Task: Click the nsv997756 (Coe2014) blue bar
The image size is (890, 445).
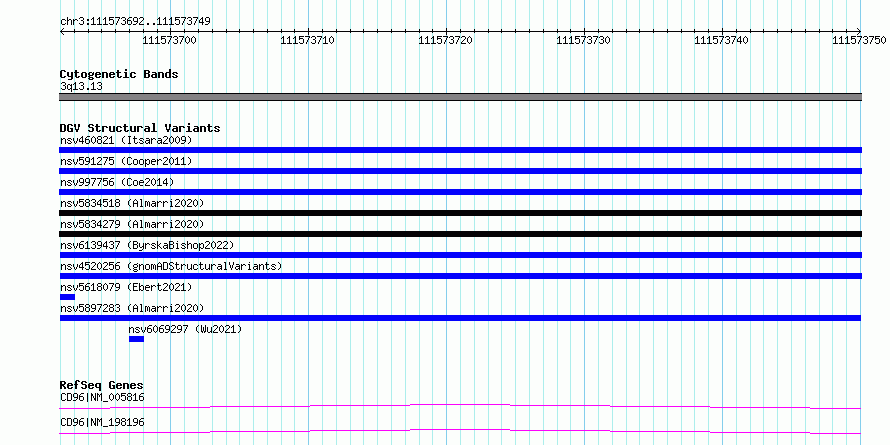Action: tap(460, 192)
